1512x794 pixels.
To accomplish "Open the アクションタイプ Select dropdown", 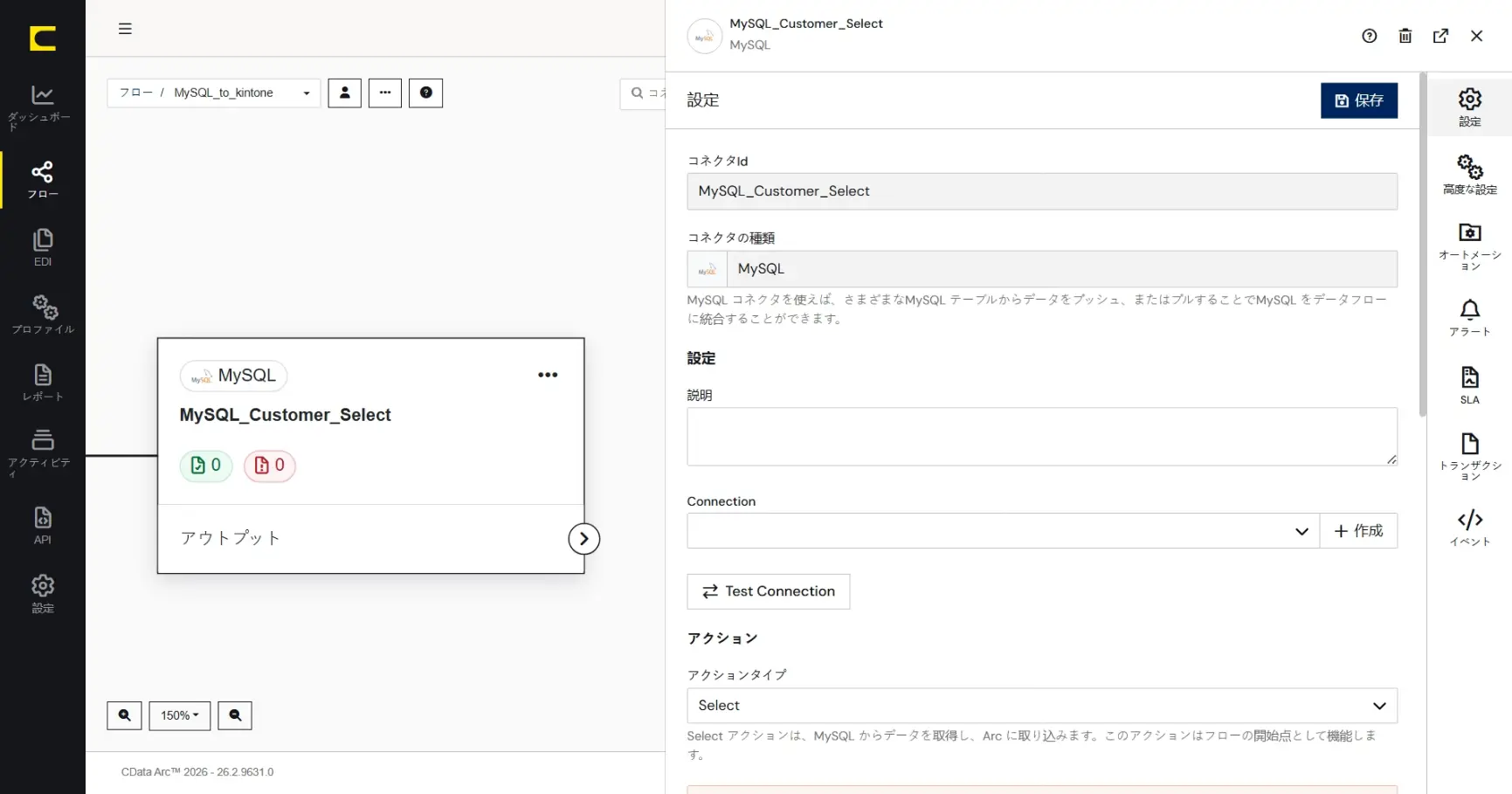I will point(1042,706).
